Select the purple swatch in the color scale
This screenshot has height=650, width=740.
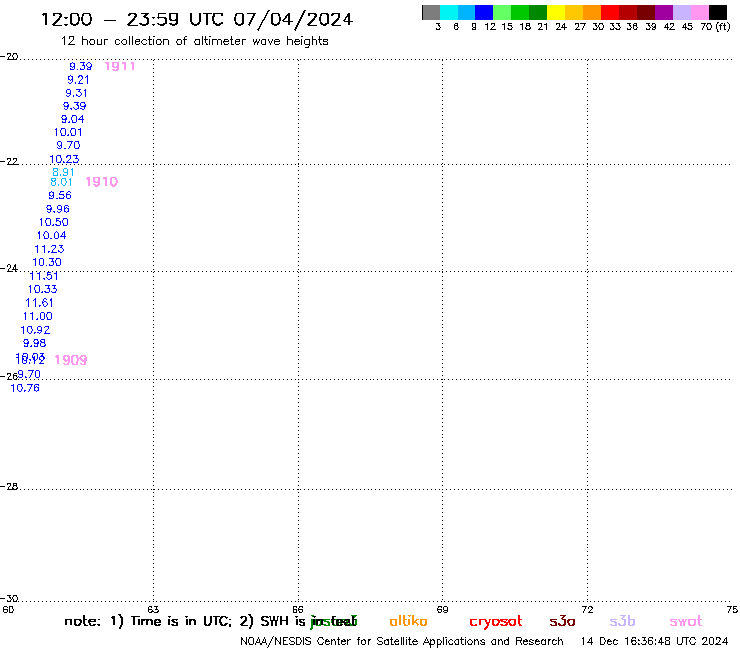[x=664, y=12]
